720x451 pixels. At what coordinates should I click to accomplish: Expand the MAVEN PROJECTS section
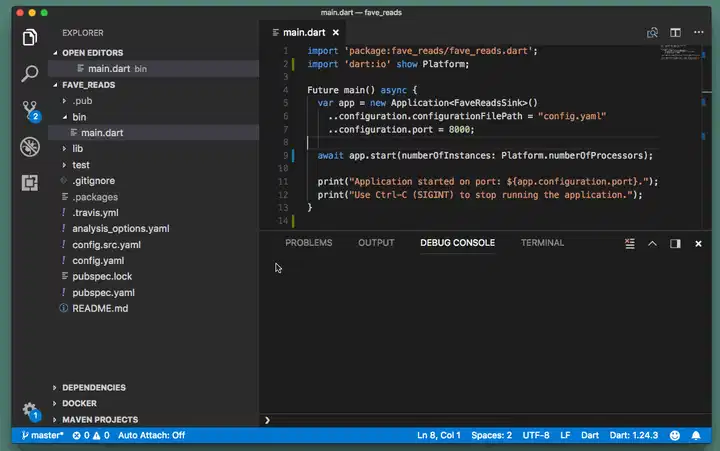tap(100, 420)
